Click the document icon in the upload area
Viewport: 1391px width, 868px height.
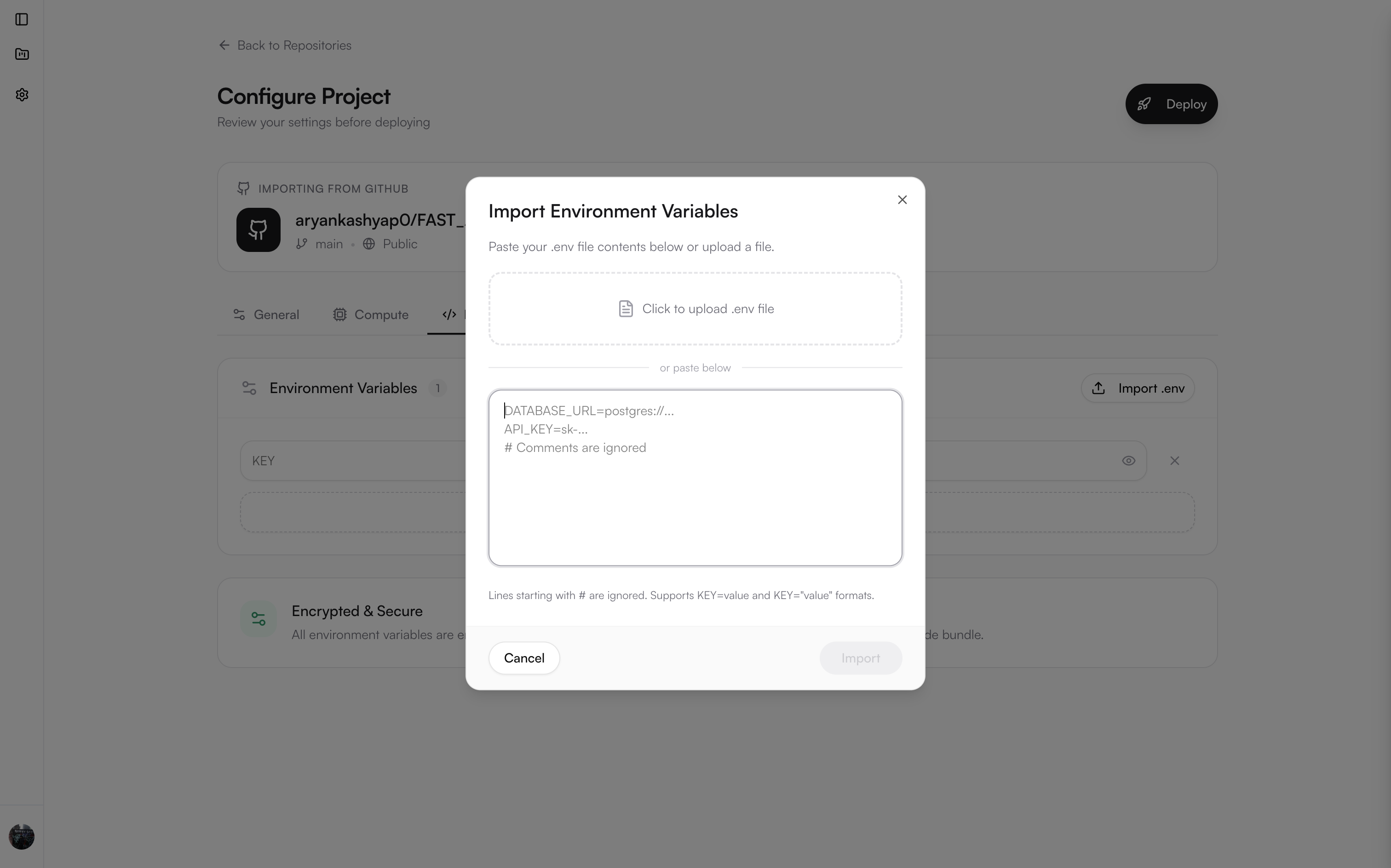[626, 308]
